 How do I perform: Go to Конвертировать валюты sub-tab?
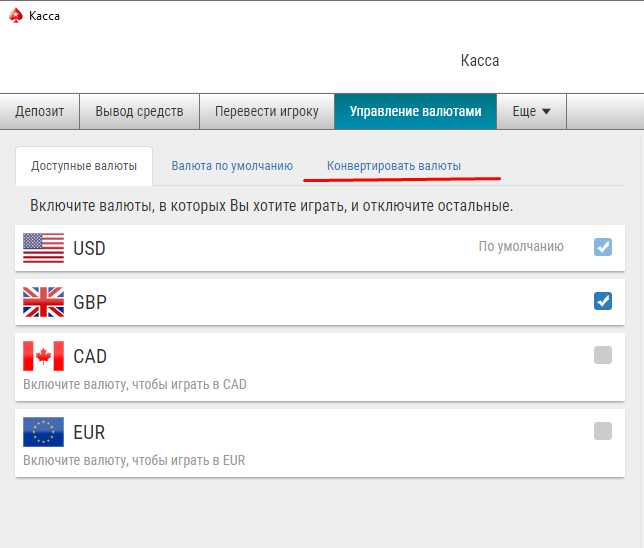394,166
